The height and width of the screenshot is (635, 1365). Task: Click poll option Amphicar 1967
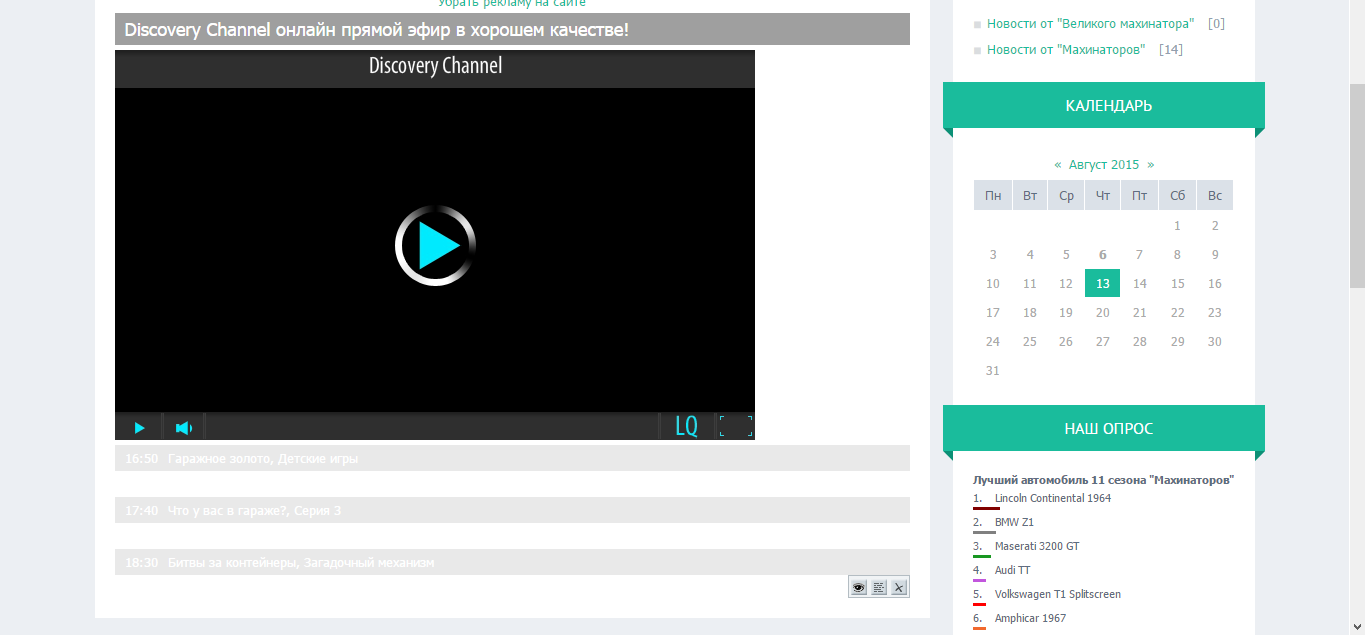click(x=1030, y=618)
